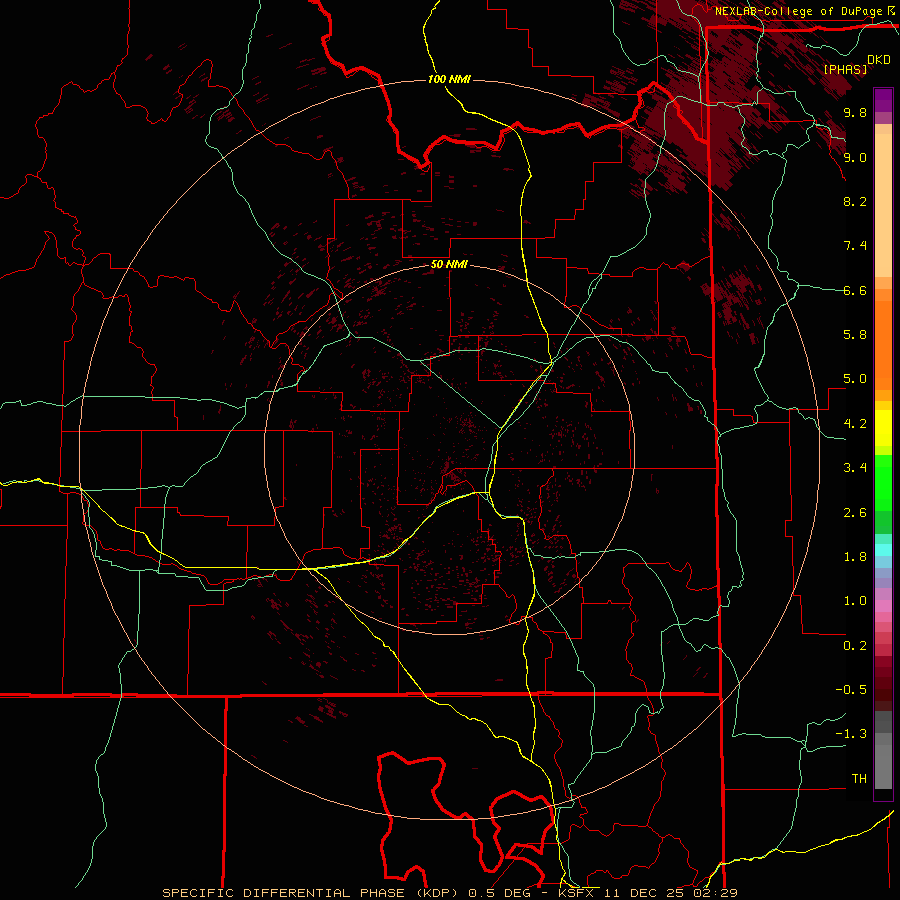This screenshot has width=900, height=900.
Task: Click the 2.6 scale value
Action: point(855,513)
